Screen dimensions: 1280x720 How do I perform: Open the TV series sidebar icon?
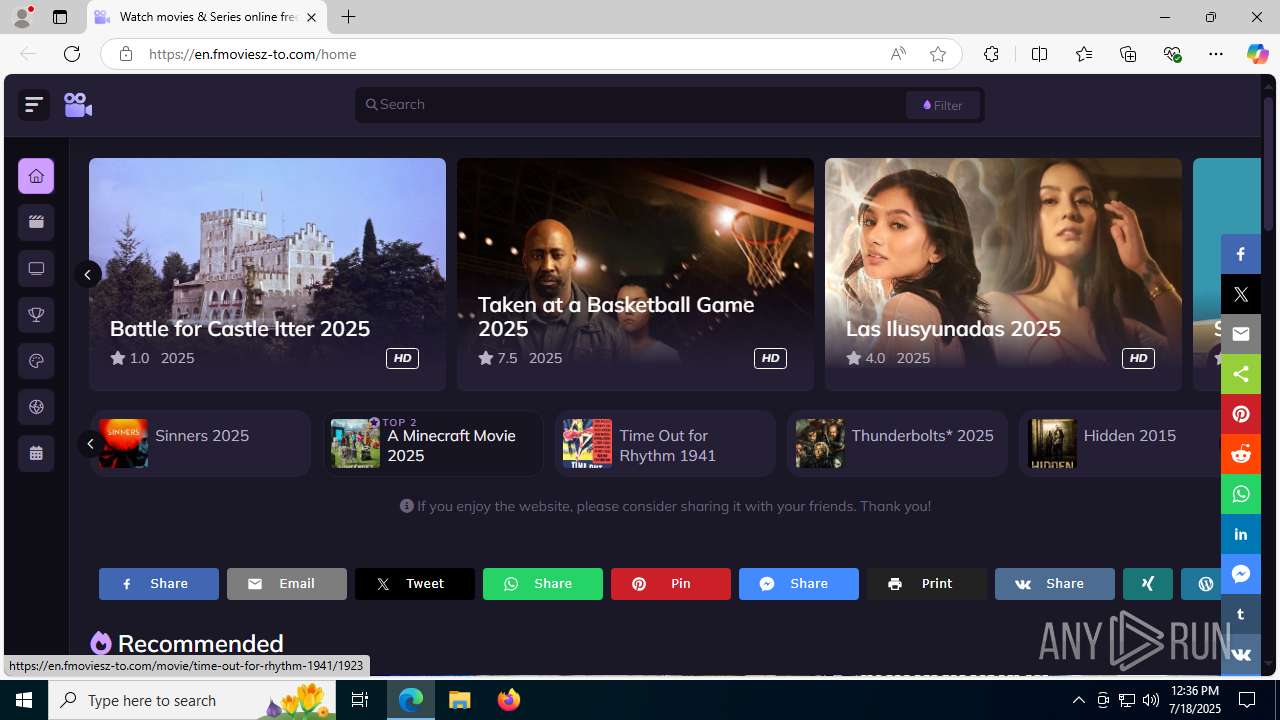(x=36, y=268)
